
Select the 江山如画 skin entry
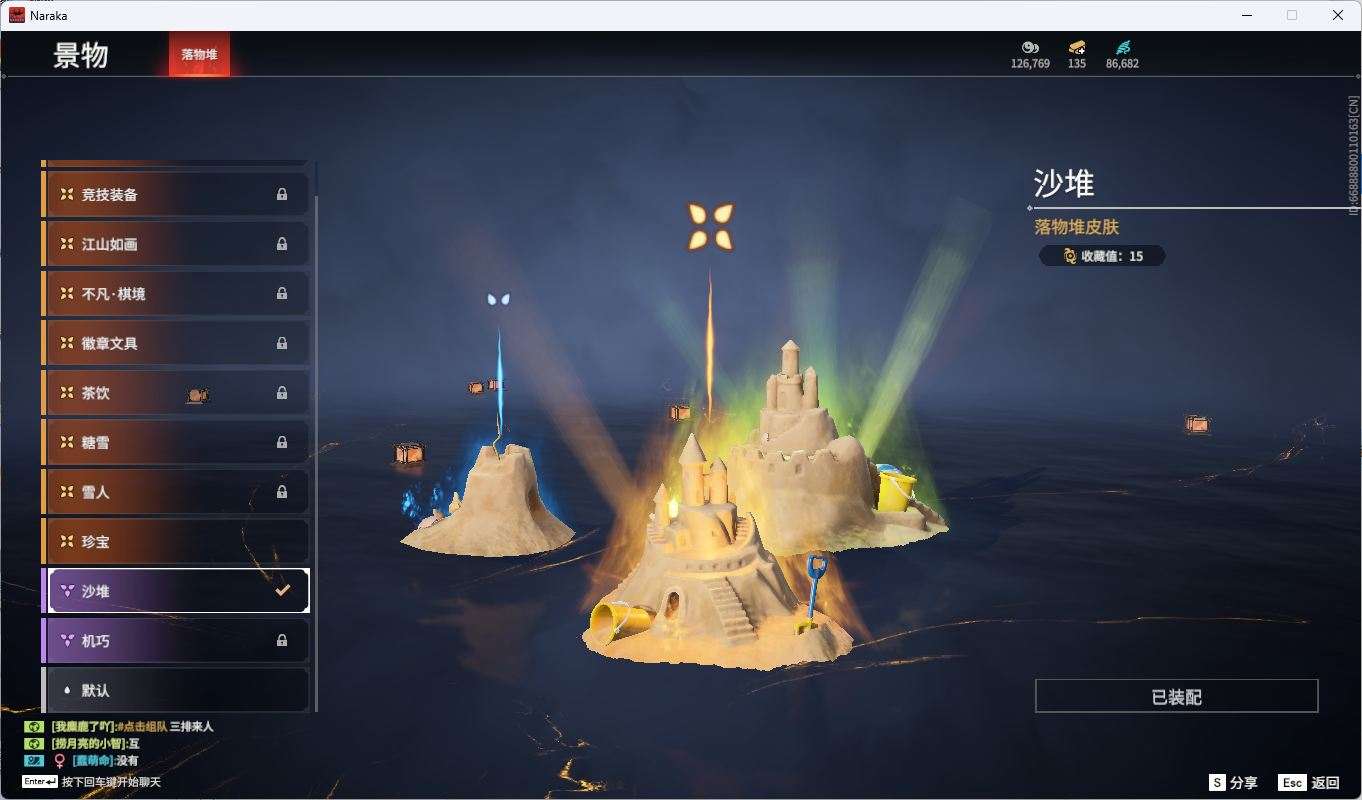tap(175, 244)
